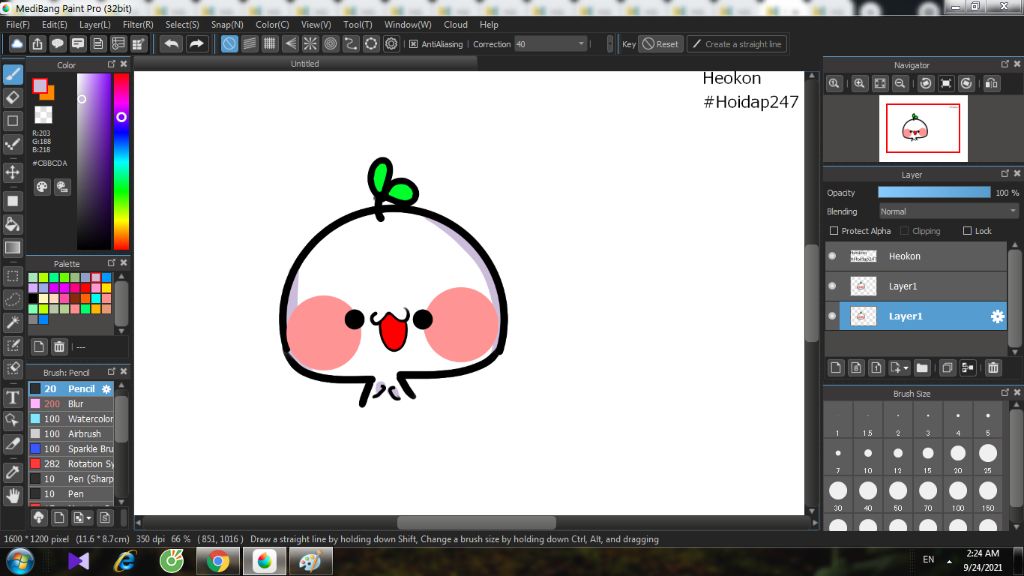The image size is (1024, 576).
Task: Select the Watercolor brush
Action: 71,419
